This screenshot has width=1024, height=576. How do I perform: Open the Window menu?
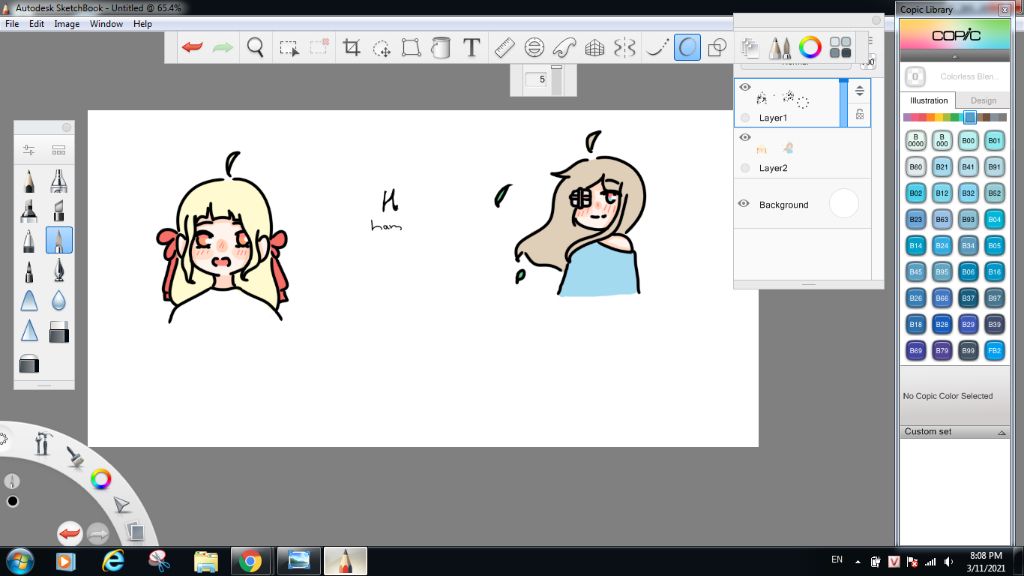[x=106, y=24]
